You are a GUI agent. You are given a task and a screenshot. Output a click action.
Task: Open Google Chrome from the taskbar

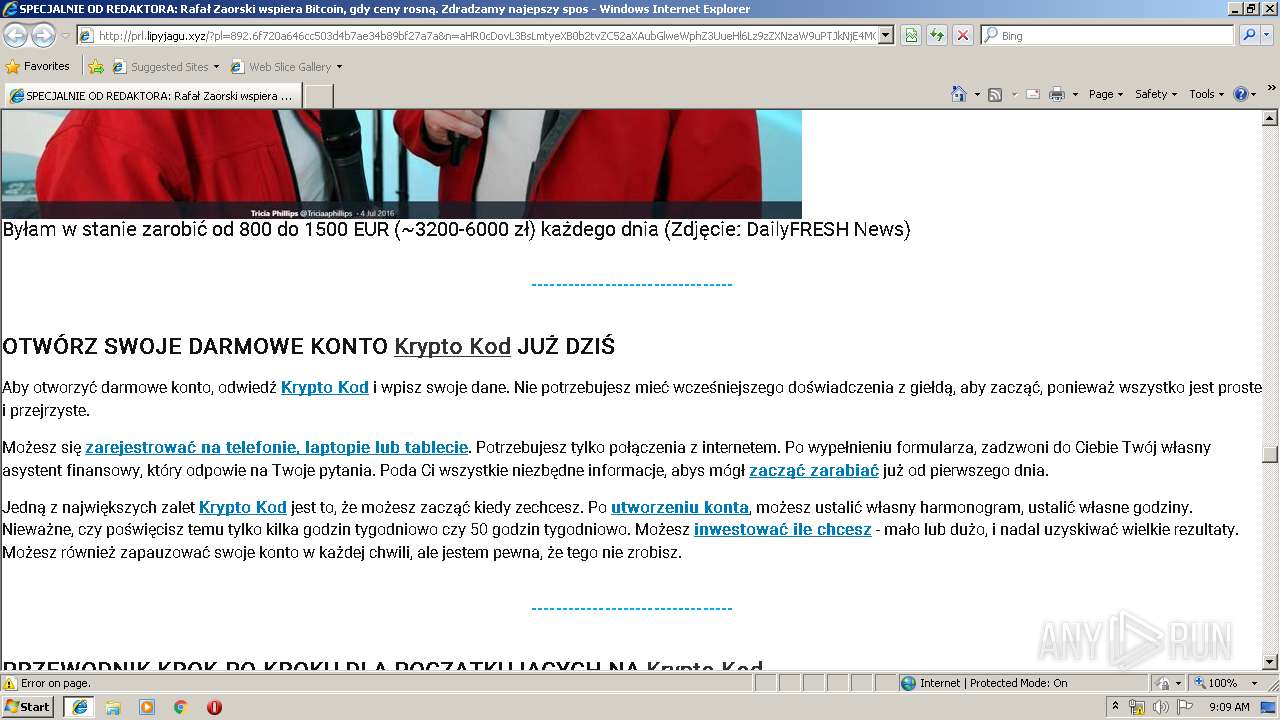coord(181,707)
